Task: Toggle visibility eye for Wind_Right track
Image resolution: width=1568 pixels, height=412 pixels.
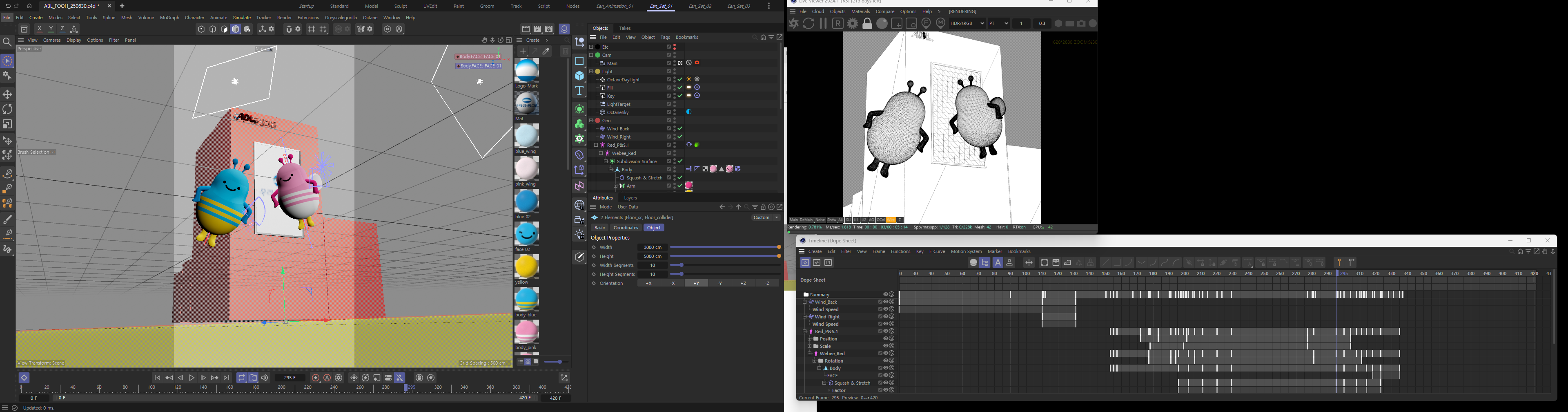Action: 886,317
